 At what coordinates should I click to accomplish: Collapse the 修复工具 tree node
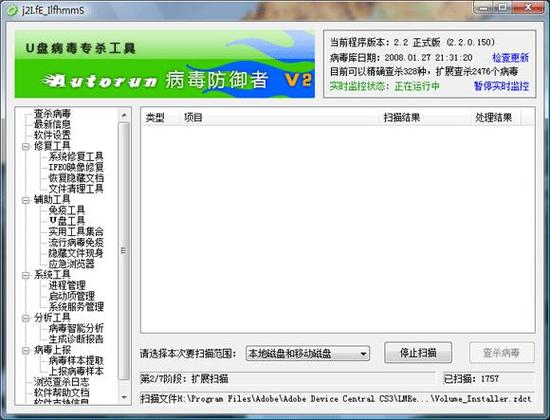[x=26, y=146]
